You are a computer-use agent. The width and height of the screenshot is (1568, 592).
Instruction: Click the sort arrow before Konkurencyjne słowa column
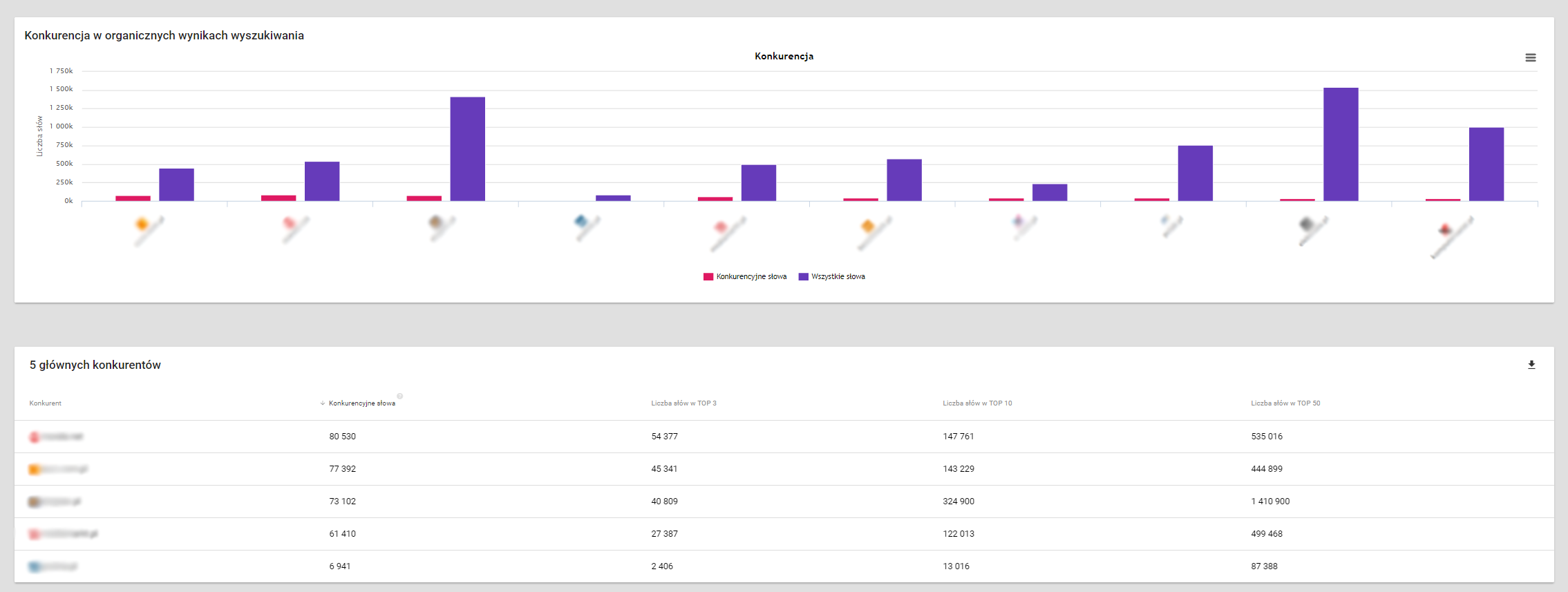point(322,403)
